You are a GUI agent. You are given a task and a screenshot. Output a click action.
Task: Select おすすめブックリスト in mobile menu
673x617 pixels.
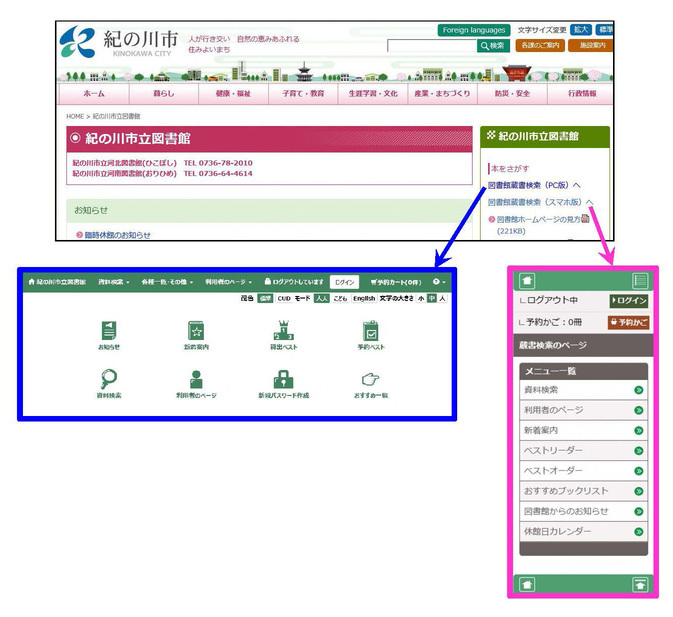583,490
